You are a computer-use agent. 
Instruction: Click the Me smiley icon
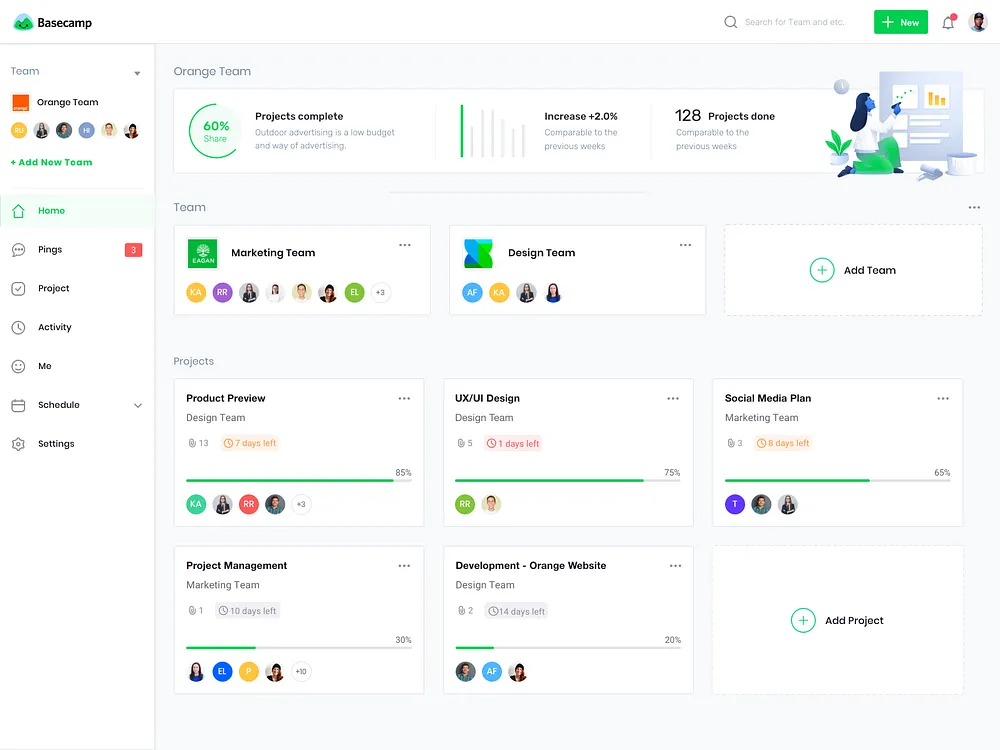[18, 367]
